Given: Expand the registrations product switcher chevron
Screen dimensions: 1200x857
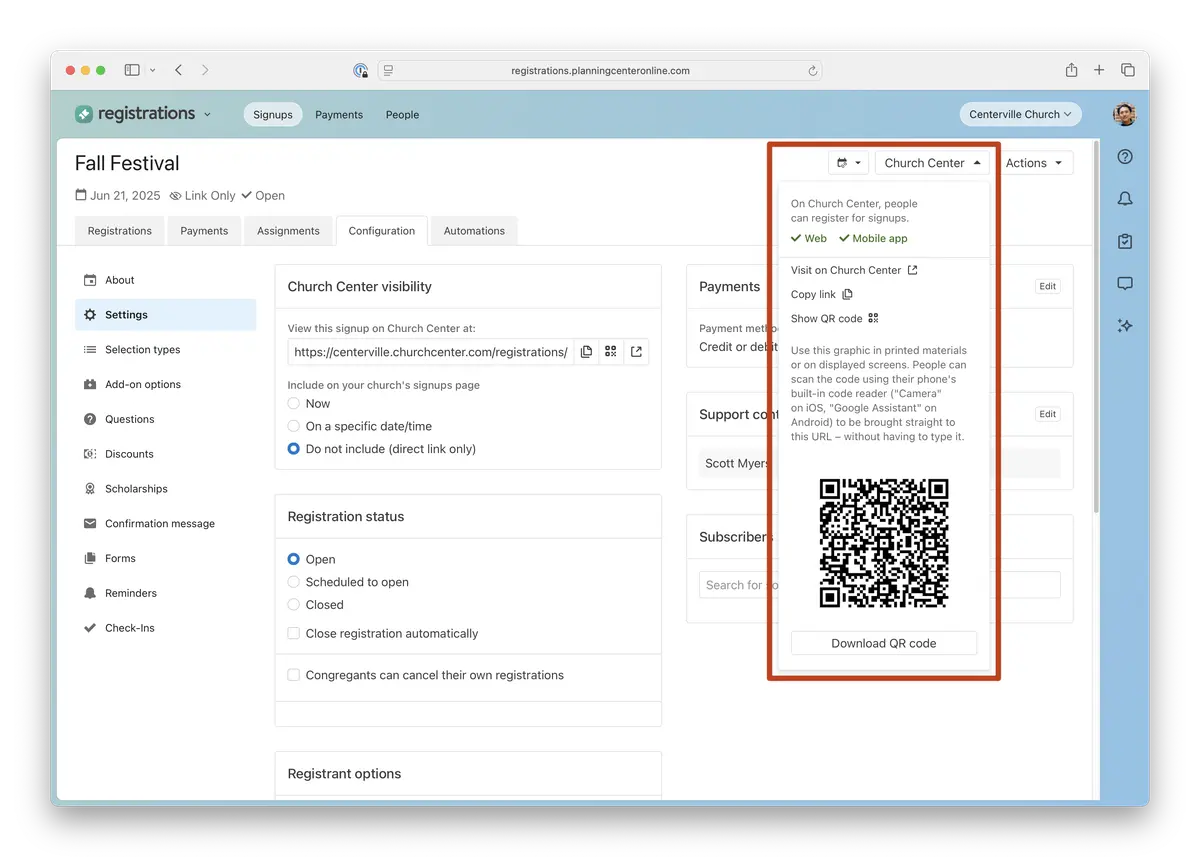Looking at the screenshot, I should pyautogui.click(x=208, y=115).
